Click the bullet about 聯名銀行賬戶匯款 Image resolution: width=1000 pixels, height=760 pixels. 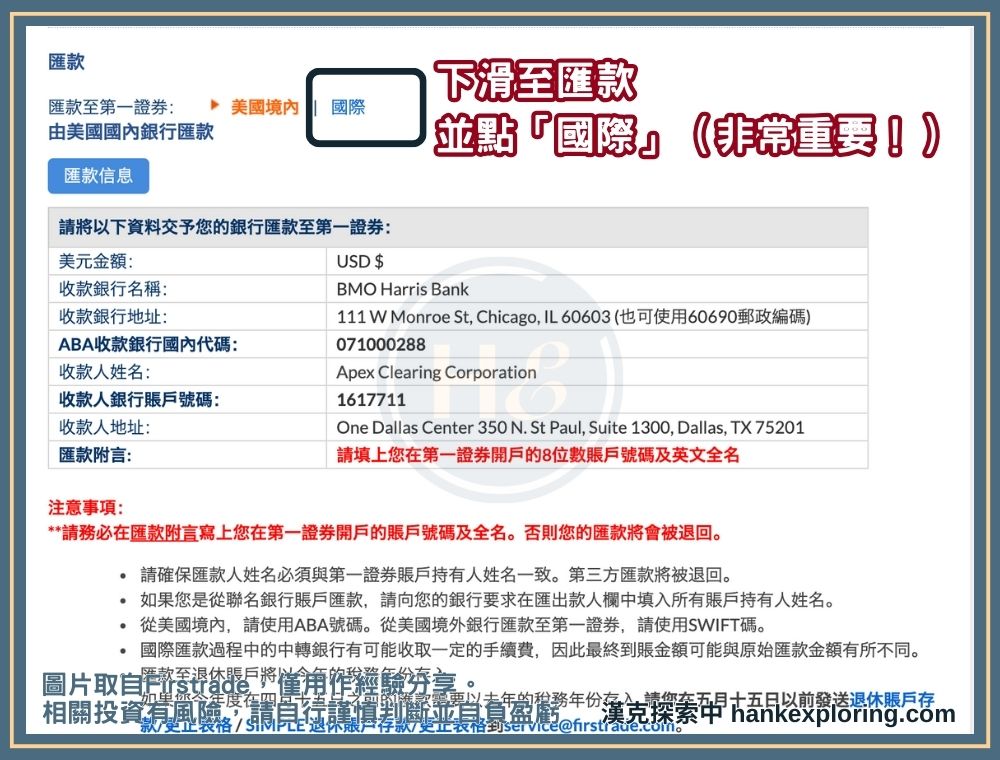488,600
